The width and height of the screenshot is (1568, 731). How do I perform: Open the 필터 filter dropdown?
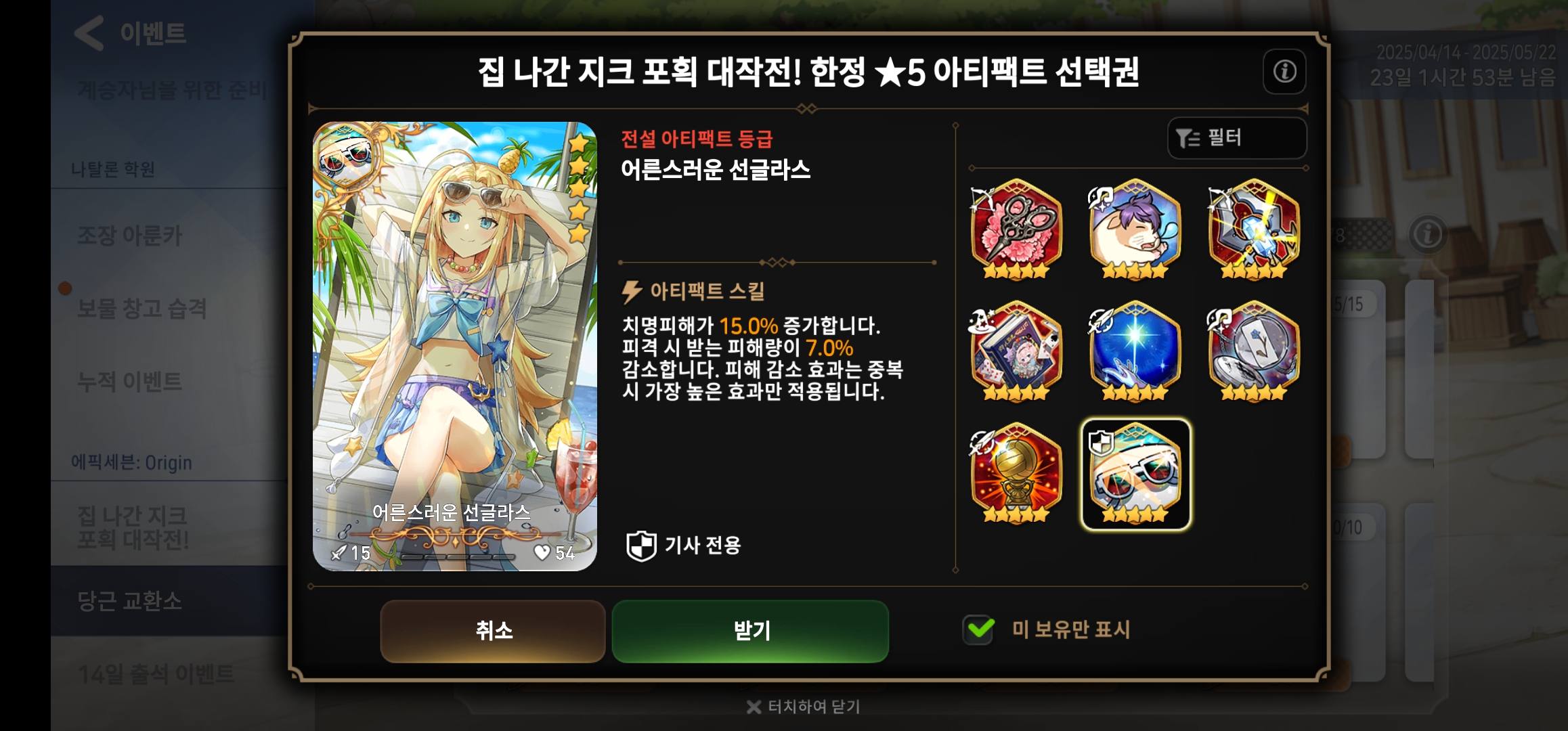pos(1237,138)
